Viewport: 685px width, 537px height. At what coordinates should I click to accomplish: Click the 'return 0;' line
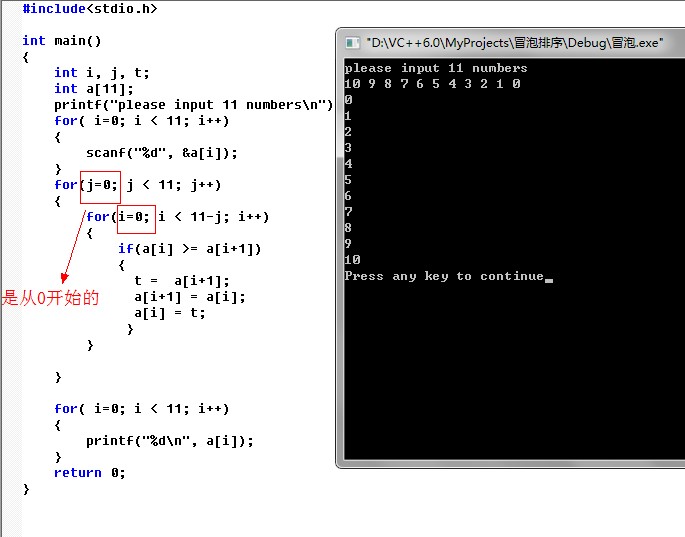point(90,472)
